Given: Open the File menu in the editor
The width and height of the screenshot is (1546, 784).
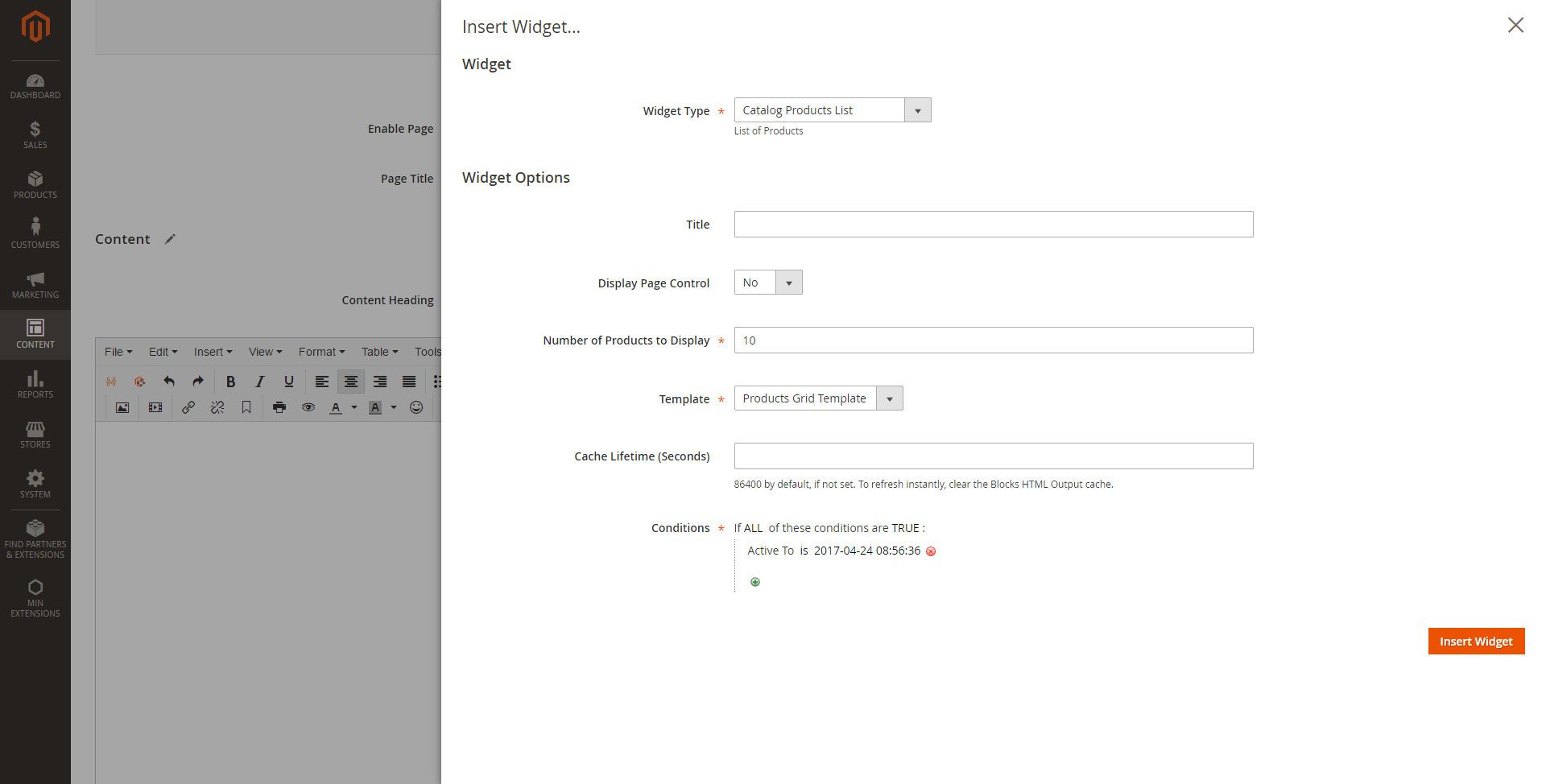Looking at the screenshot, I should click(118, 352).
